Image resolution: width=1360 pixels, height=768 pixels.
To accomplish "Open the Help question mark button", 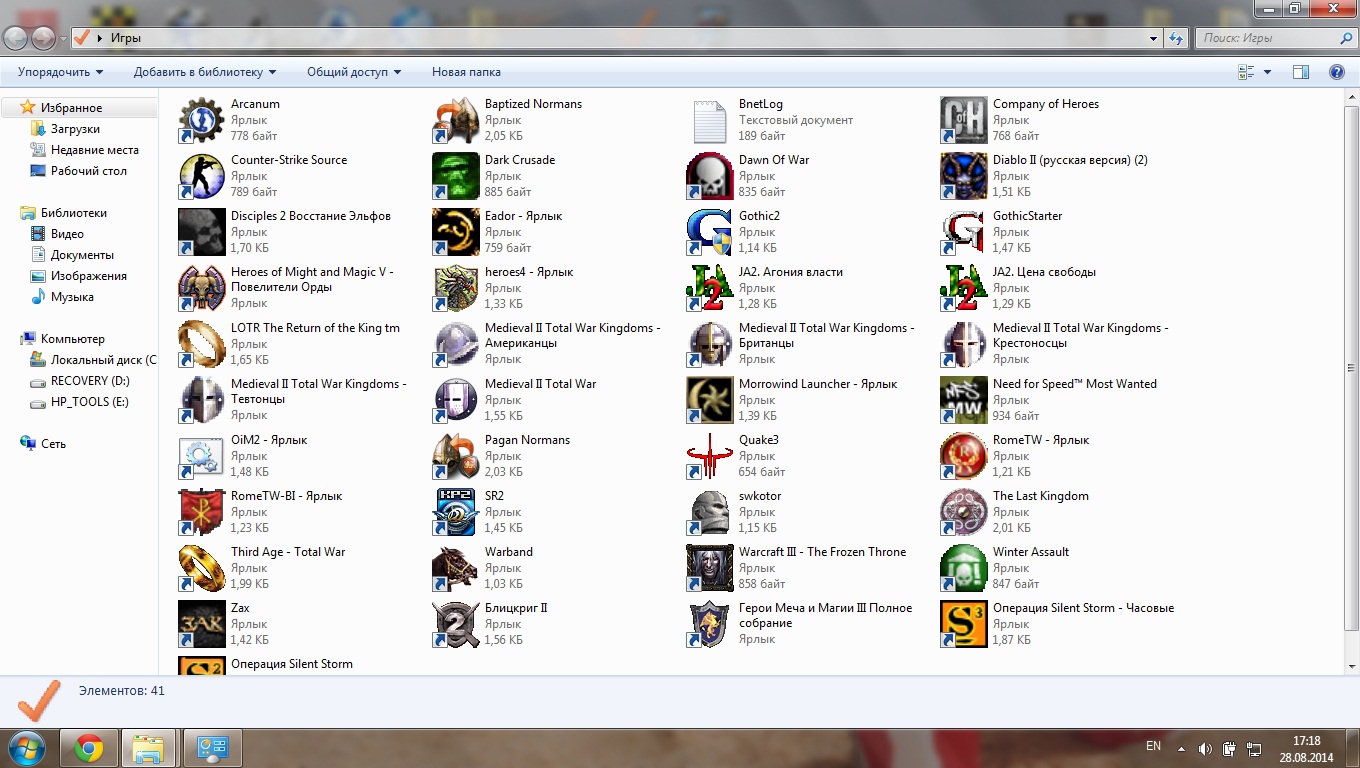I will tap(1337, 72).
